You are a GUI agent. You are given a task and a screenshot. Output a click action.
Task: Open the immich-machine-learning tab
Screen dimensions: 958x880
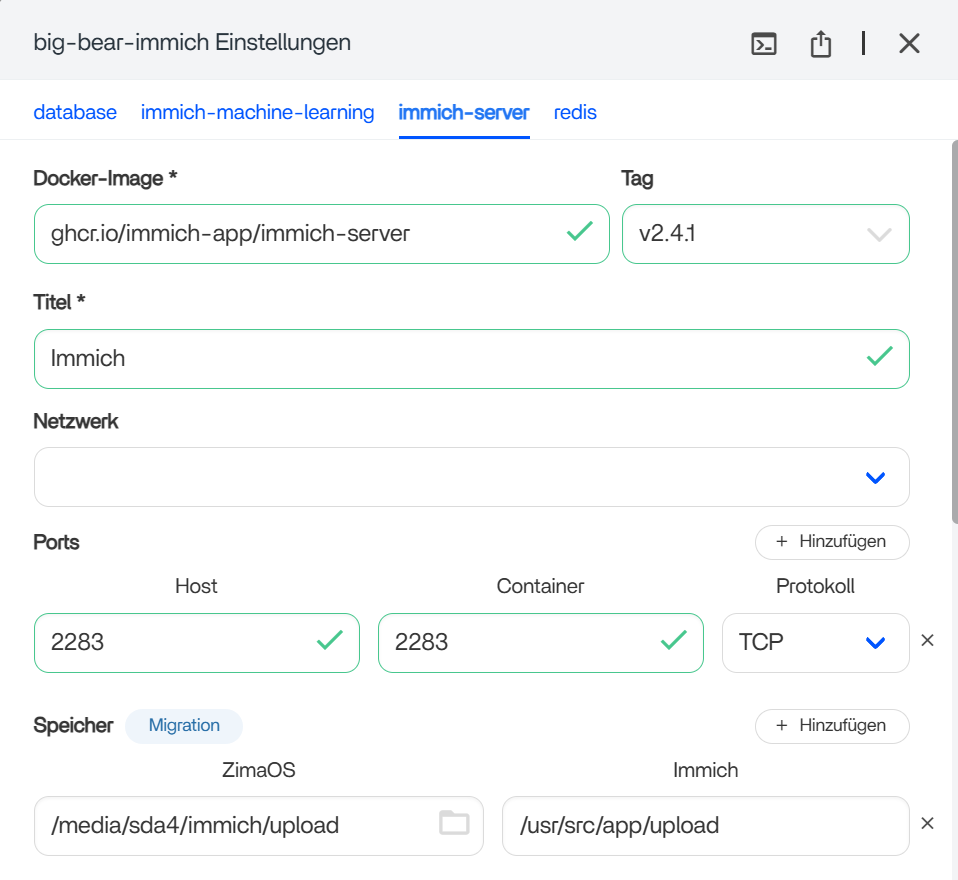pos(257,112)
